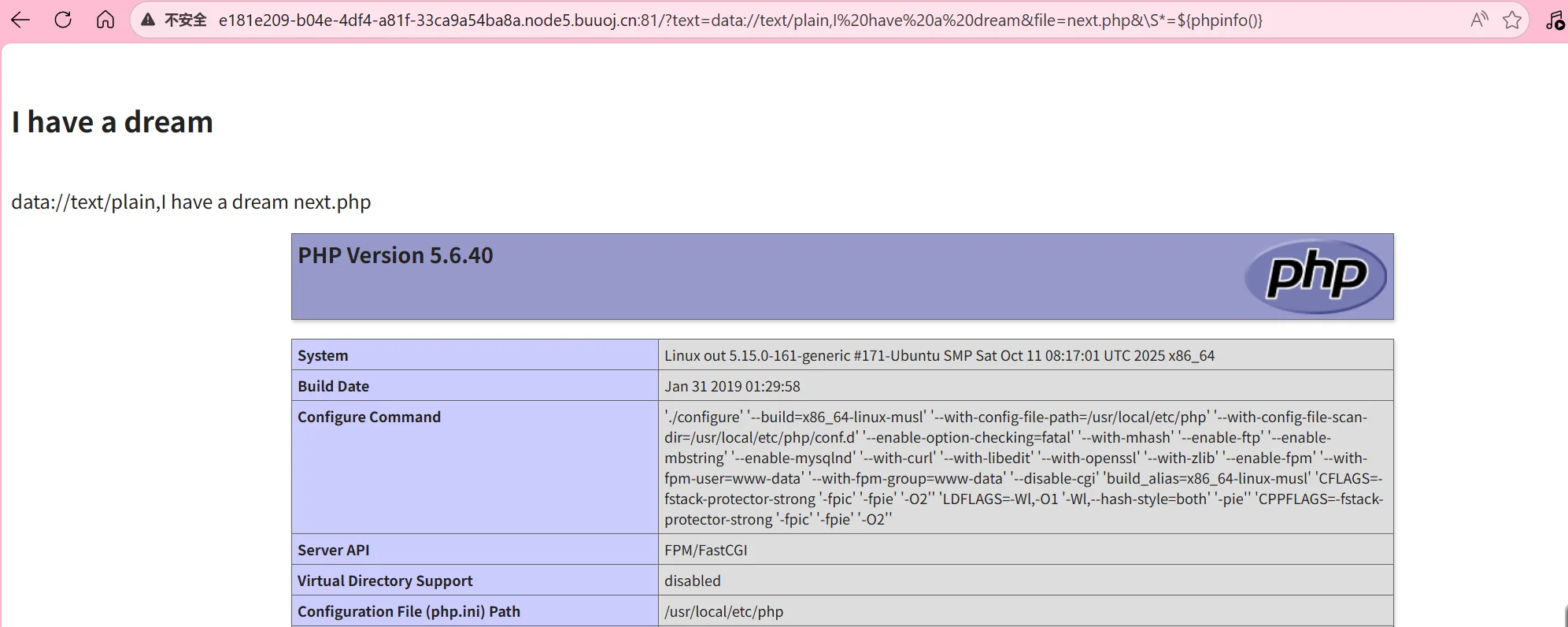Reload the page with the refresh icon

63,20
